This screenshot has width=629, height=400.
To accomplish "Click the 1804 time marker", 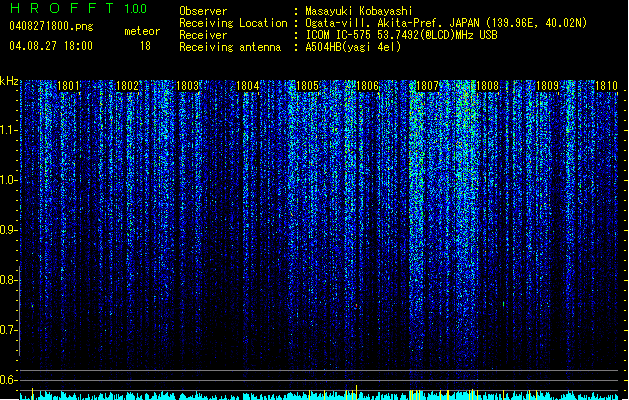I will coord(248,86).
